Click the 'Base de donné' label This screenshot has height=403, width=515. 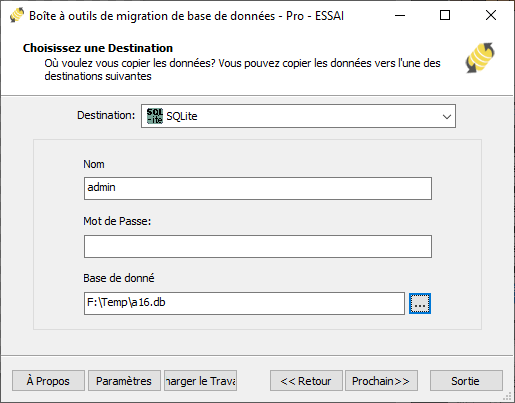[x=119, y=278]
